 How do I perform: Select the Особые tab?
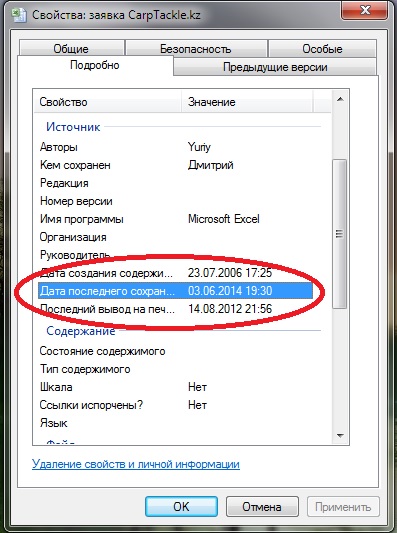[322, 48]
